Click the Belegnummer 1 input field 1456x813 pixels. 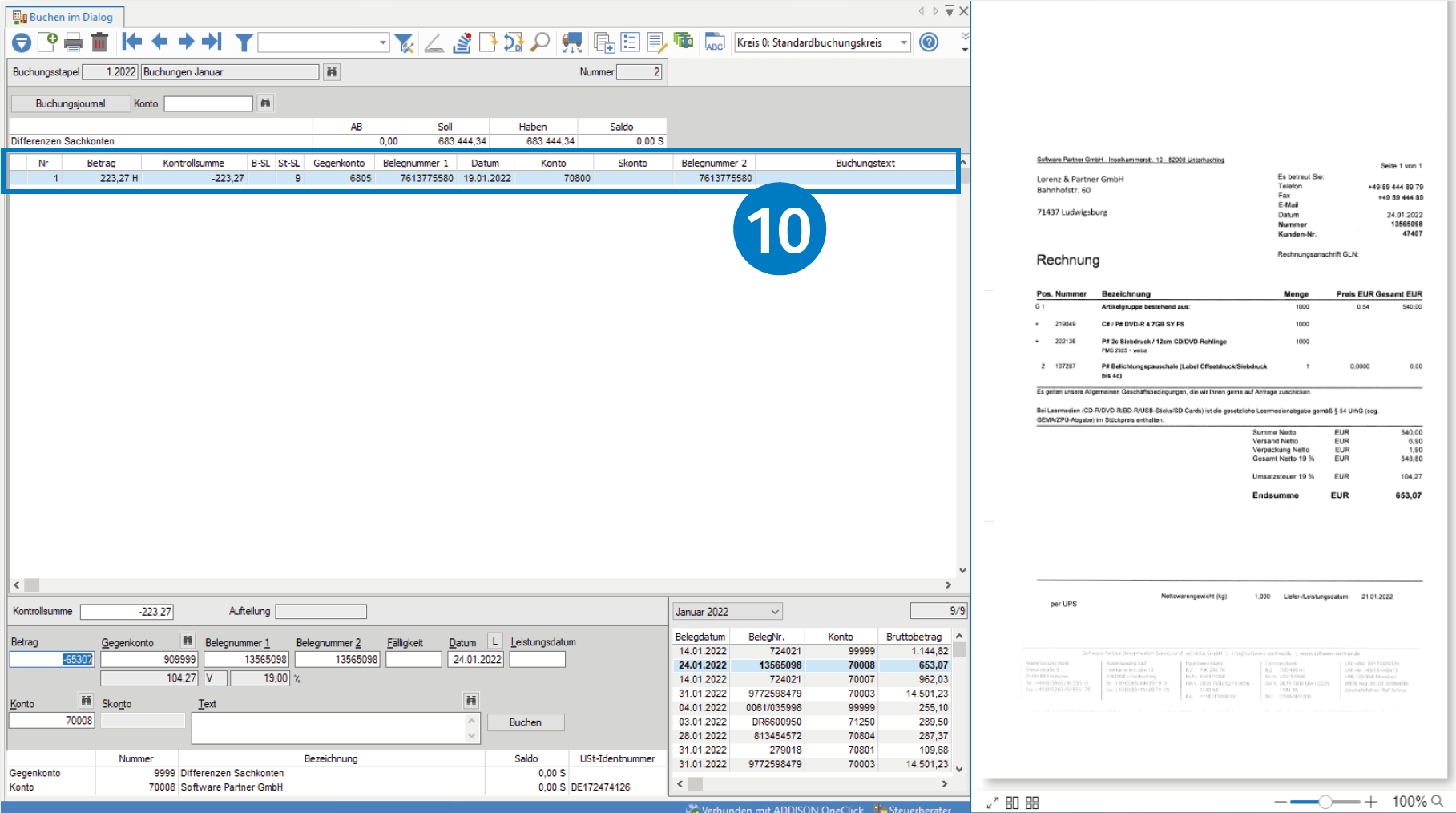click(247, 659)
